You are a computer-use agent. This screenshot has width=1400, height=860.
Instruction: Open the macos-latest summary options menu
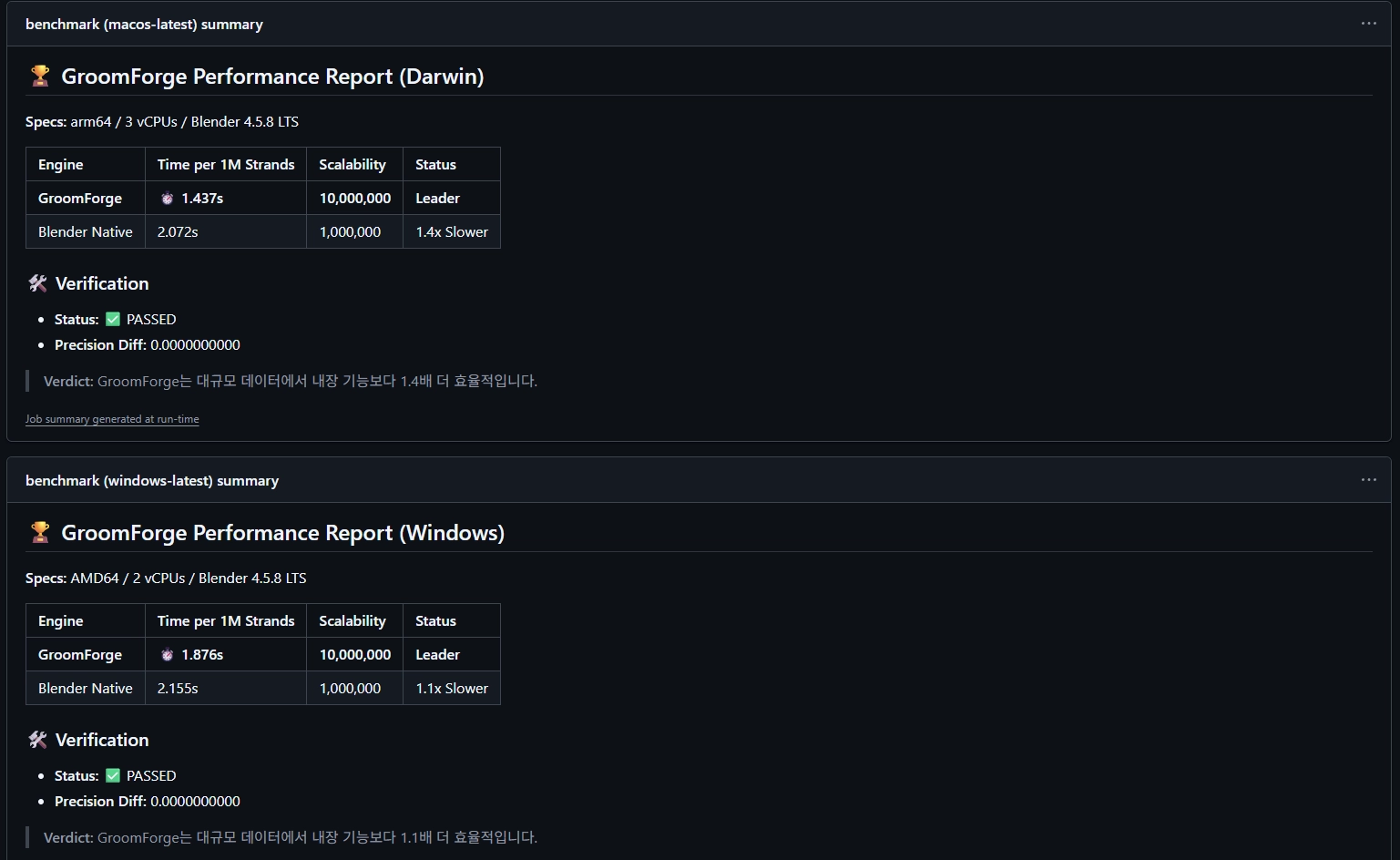coord(1368,24)
